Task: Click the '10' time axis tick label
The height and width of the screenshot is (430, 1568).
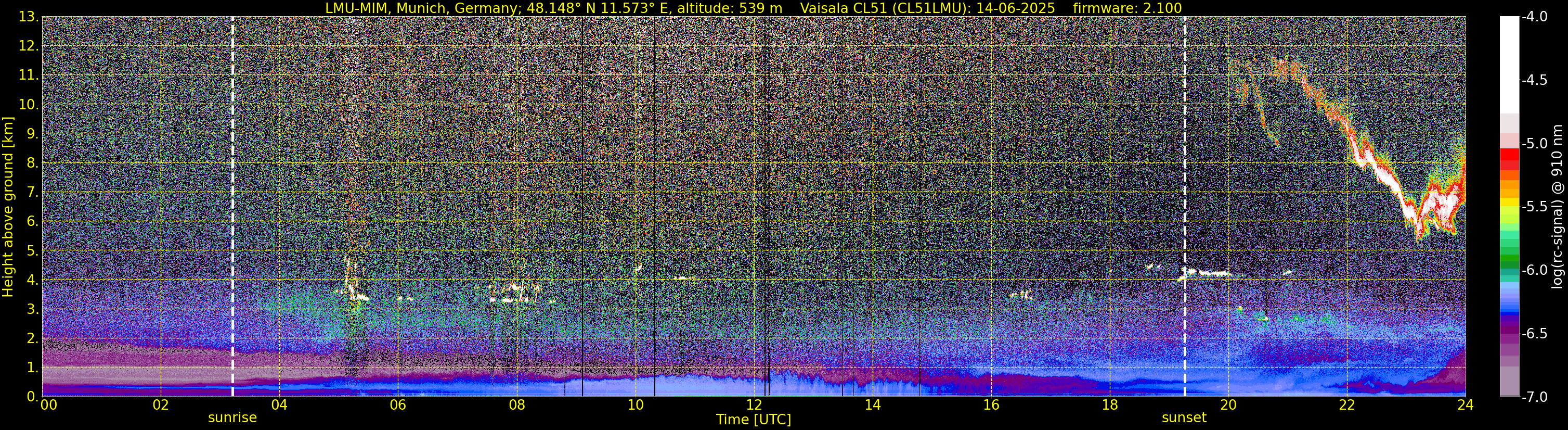Action: click(635, 405)
